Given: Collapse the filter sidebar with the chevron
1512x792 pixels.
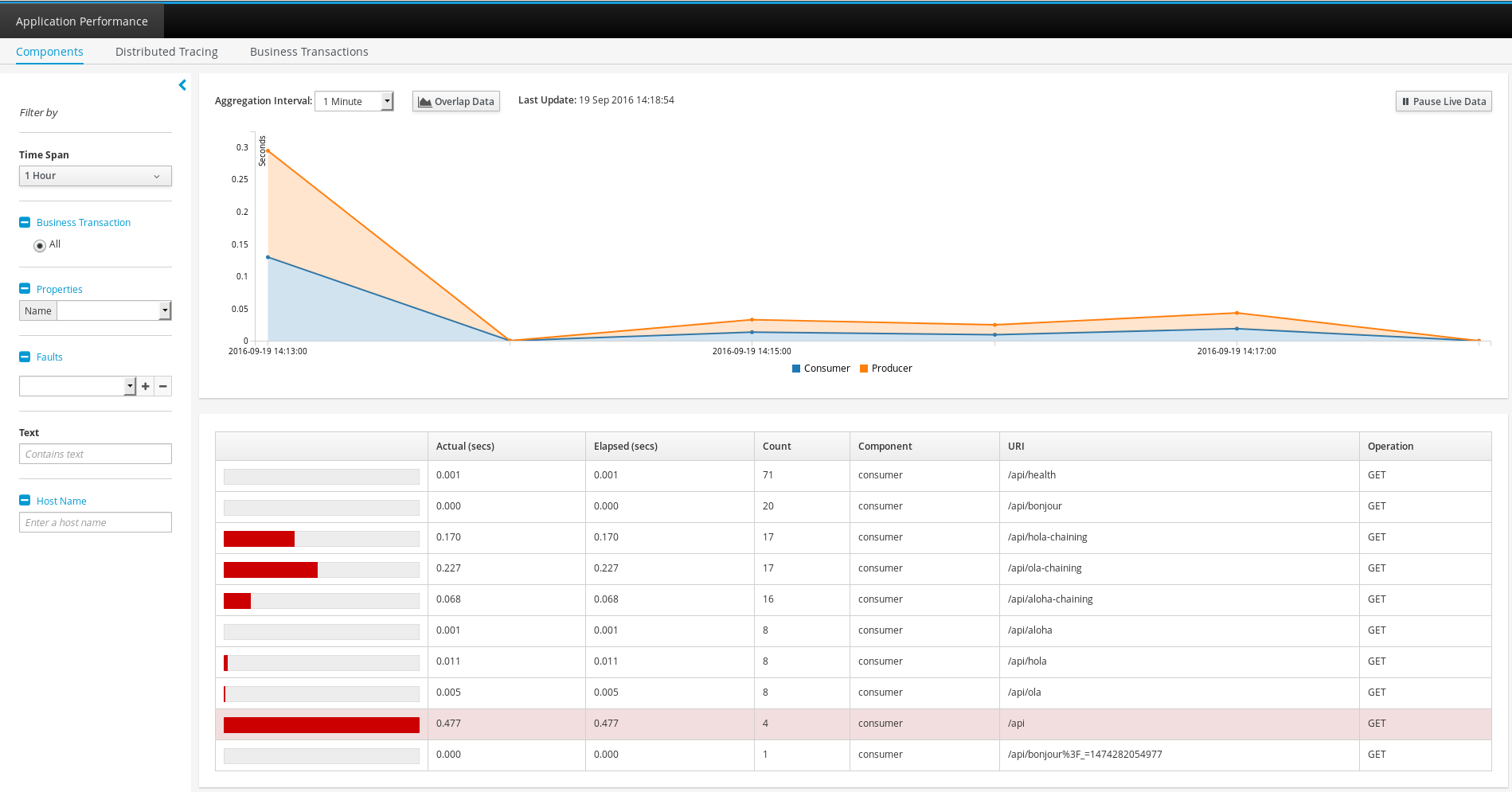Looking at the screenshot, I should [x=182, y=85].
